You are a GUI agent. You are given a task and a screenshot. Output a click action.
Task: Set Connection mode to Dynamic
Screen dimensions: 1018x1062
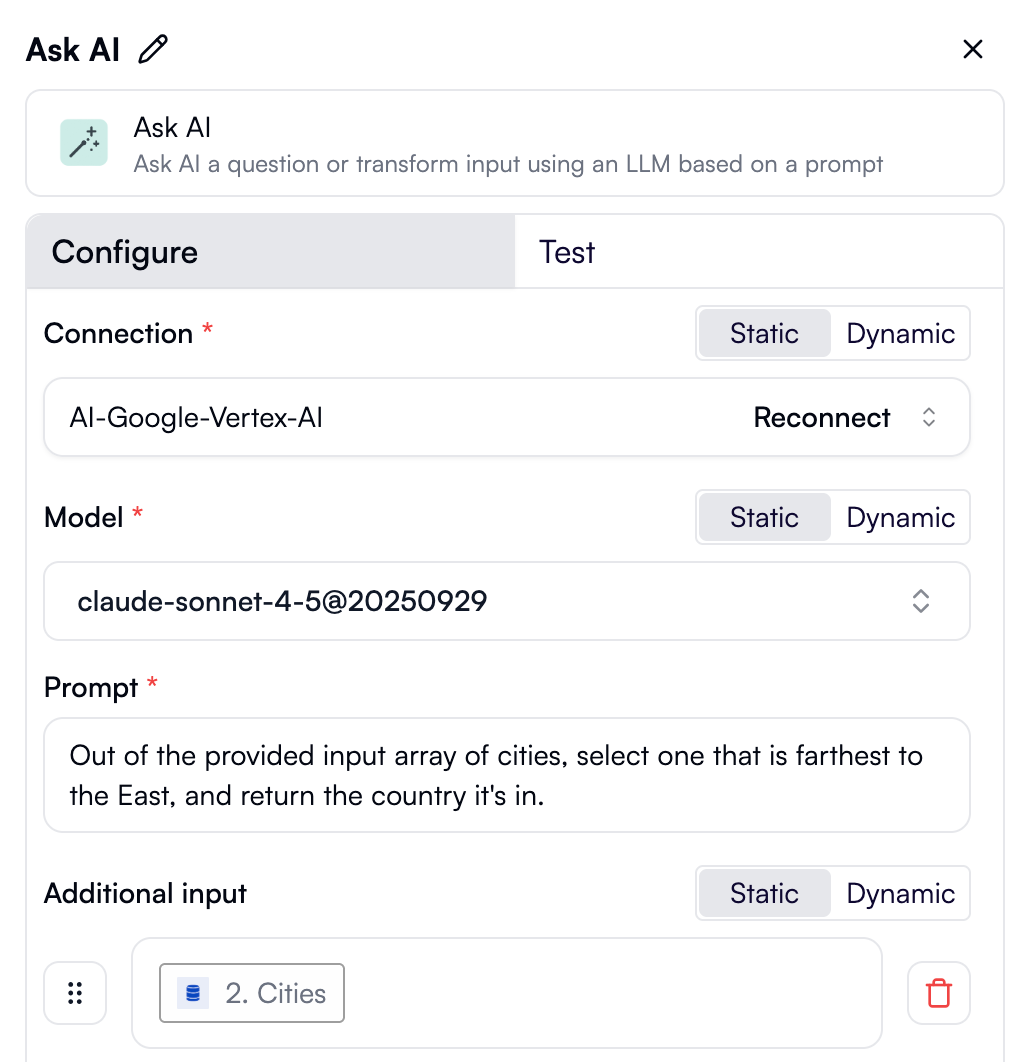pos(899,333)
